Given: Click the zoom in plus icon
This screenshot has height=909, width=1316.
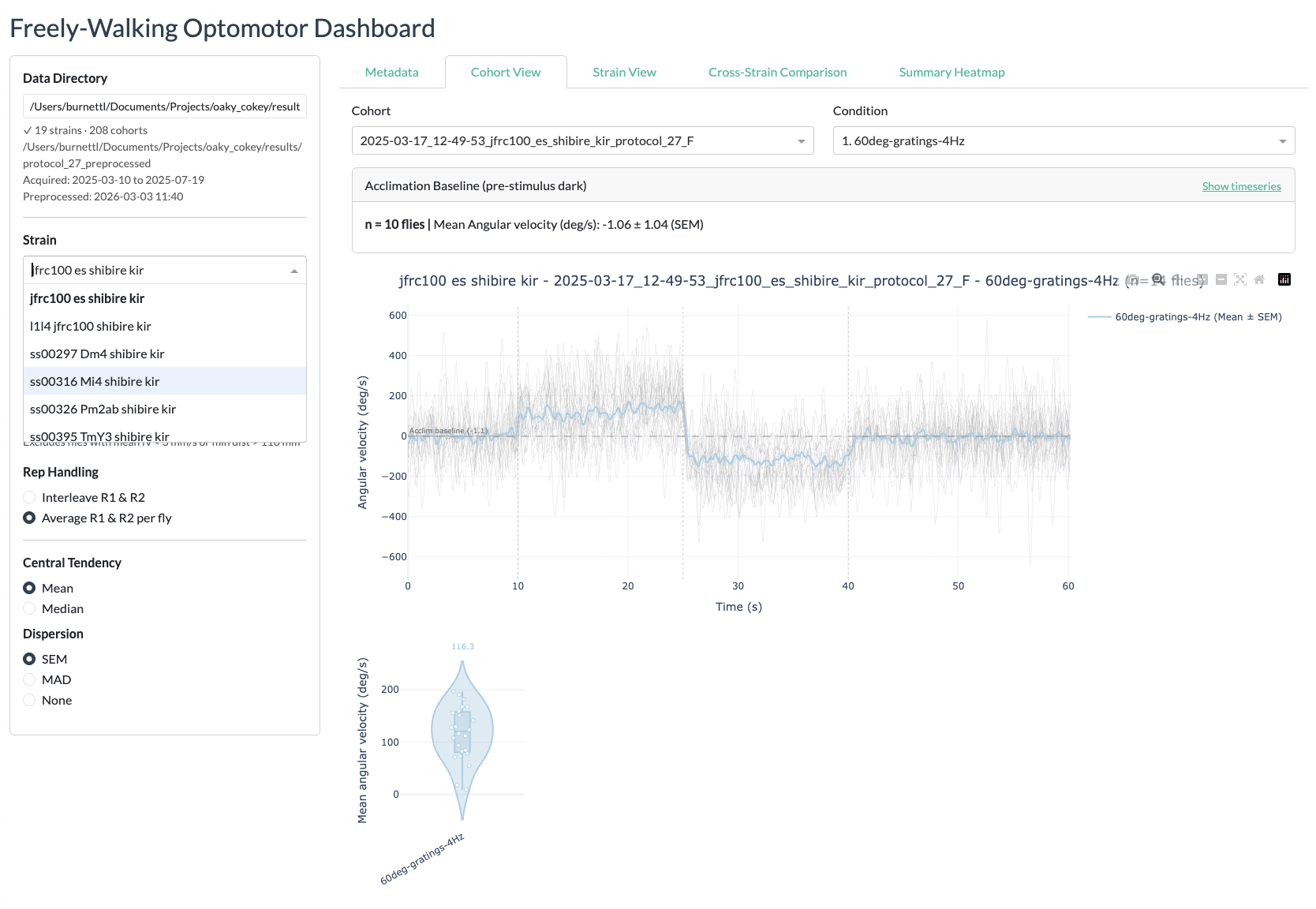Looking at the screenshot, I should [1202, 279].
